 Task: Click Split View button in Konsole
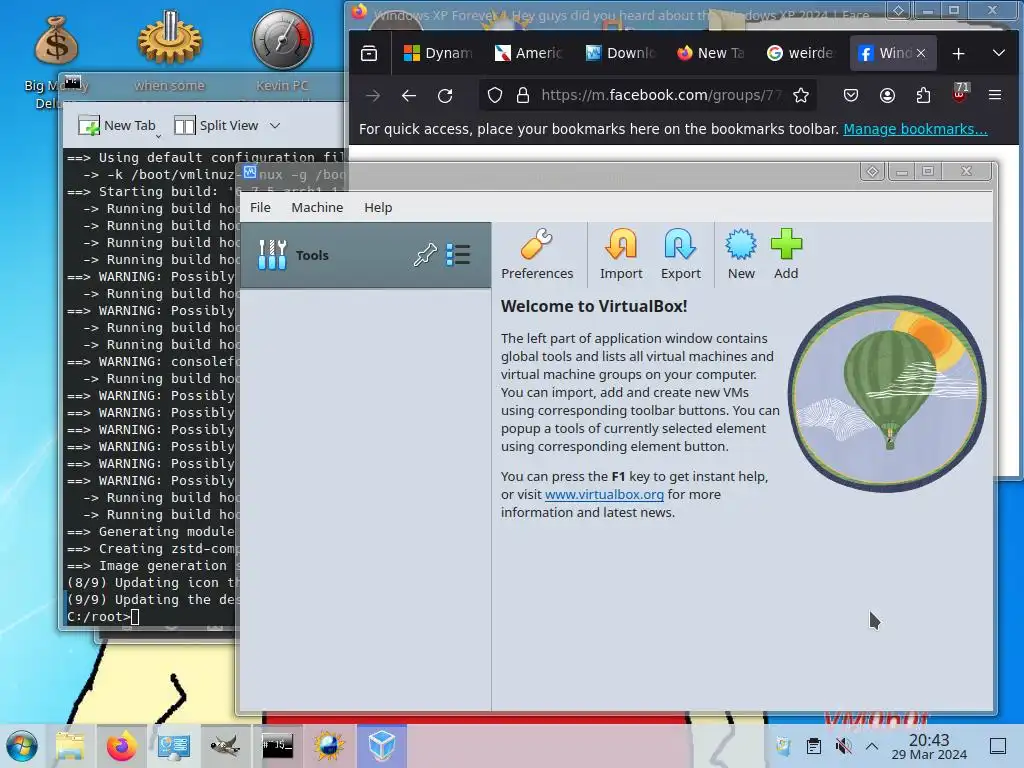(x=217, y=125)
